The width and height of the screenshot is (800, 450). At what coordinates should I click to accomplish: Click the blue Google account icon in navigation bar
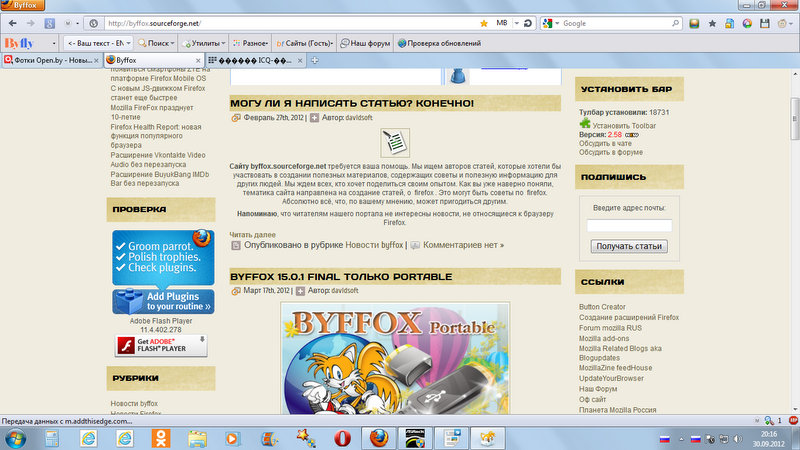tap(49, 23)
